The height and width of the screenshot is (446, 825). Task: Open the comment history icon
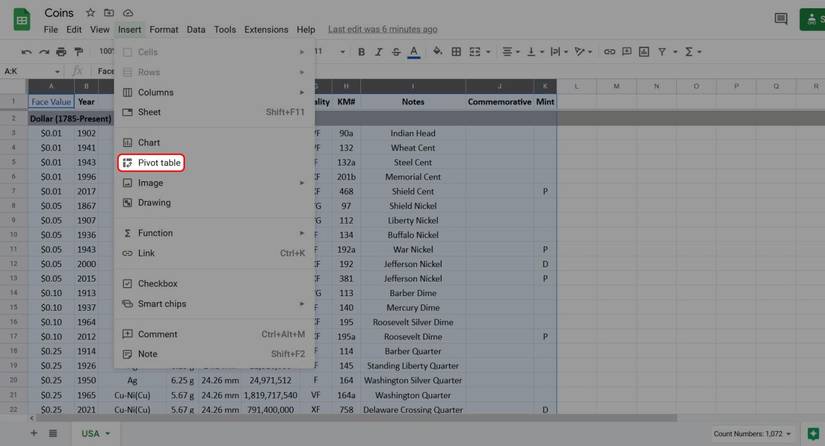pyautogui.click(x=781, y=19)
